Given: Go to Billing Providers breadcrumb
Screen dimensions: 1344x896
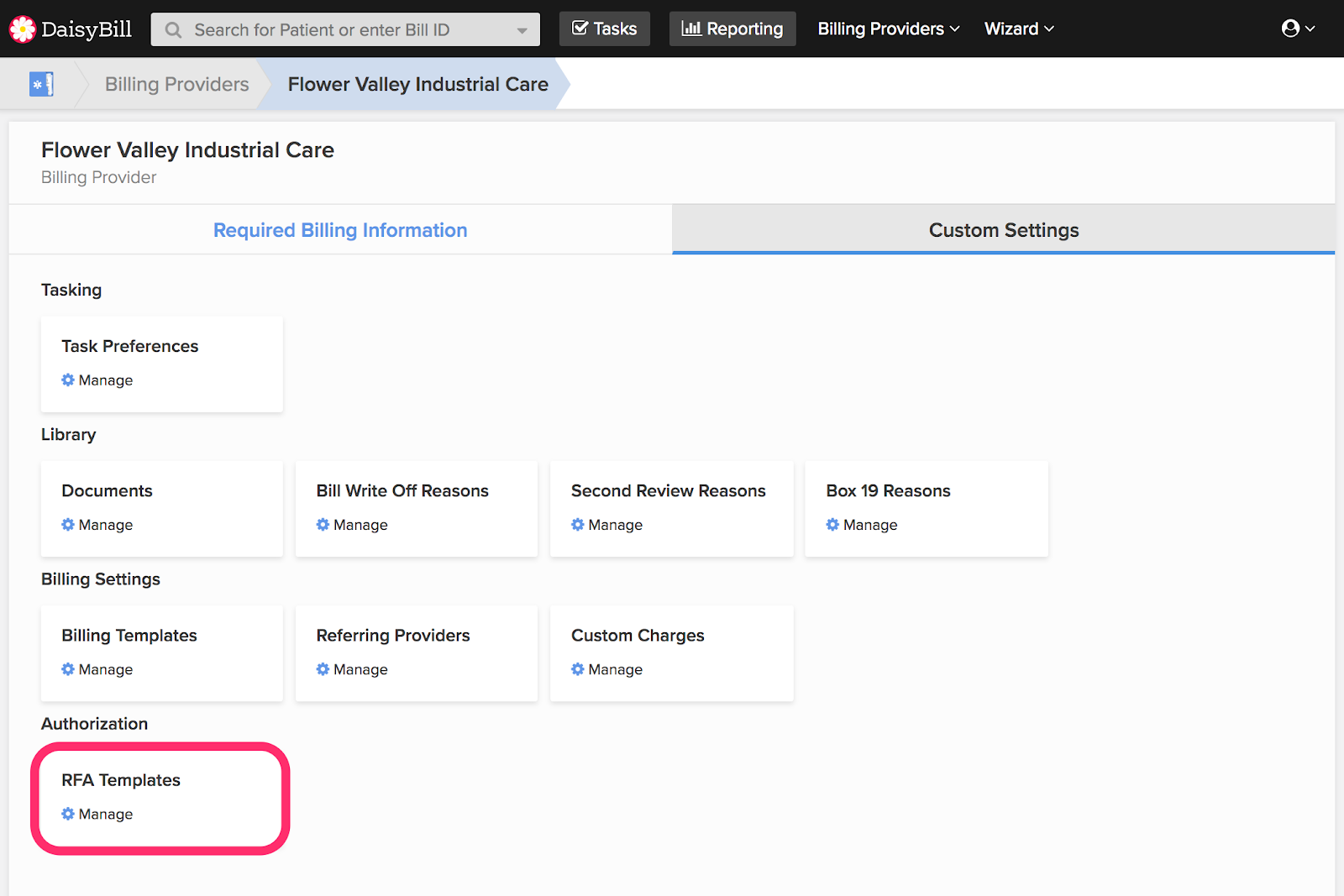Looking at the screenshot, I should (x=177, y=84).
